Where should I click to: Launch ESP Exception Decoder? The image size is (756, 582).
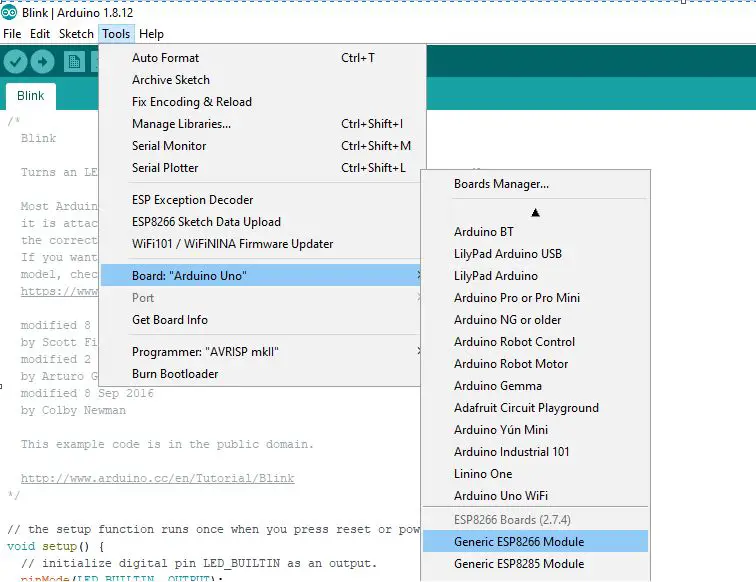(x=261, y=200)
